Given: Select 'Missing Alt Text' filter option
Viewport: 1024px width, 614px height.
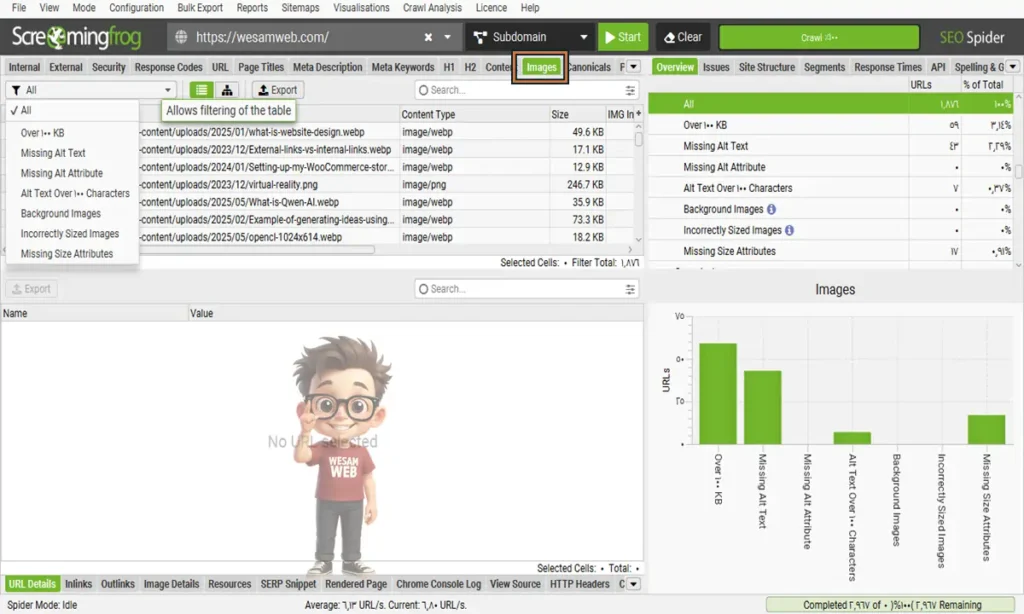Looking at the screenshot, I should [53, 153].
